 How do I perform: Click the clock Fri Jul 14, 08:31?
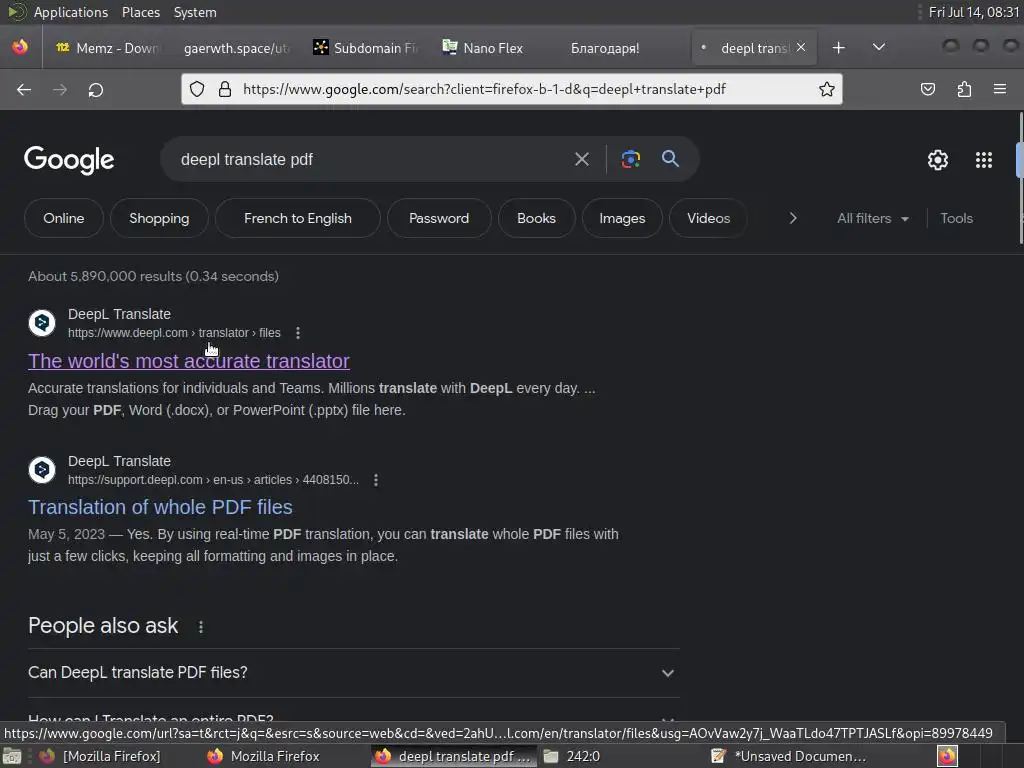coord(974,12)
